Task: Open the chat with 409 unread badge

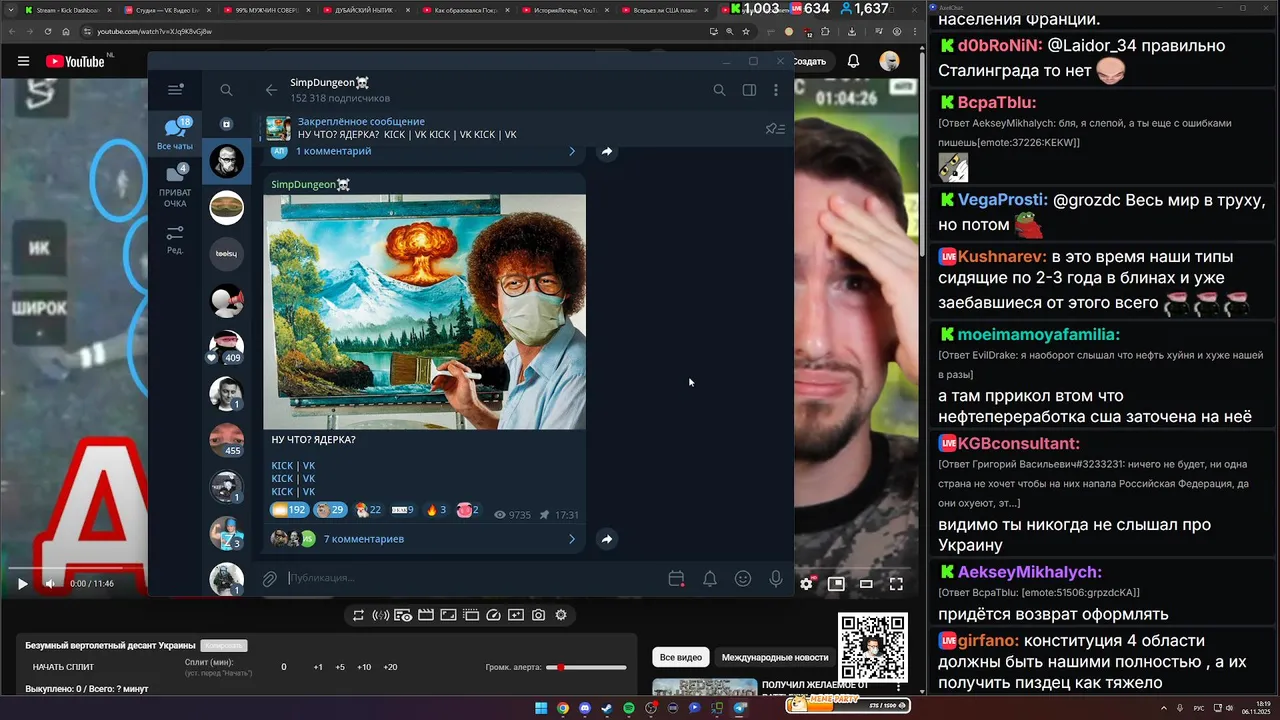Action: (x=227, y=347)
